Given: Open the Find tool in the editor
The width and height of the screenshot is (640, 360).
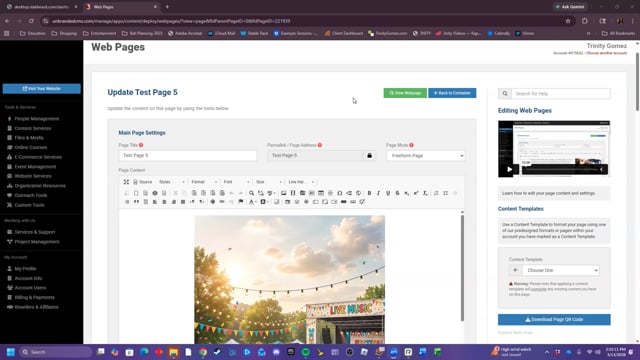Looking at the screenshot, I should 251,193.
